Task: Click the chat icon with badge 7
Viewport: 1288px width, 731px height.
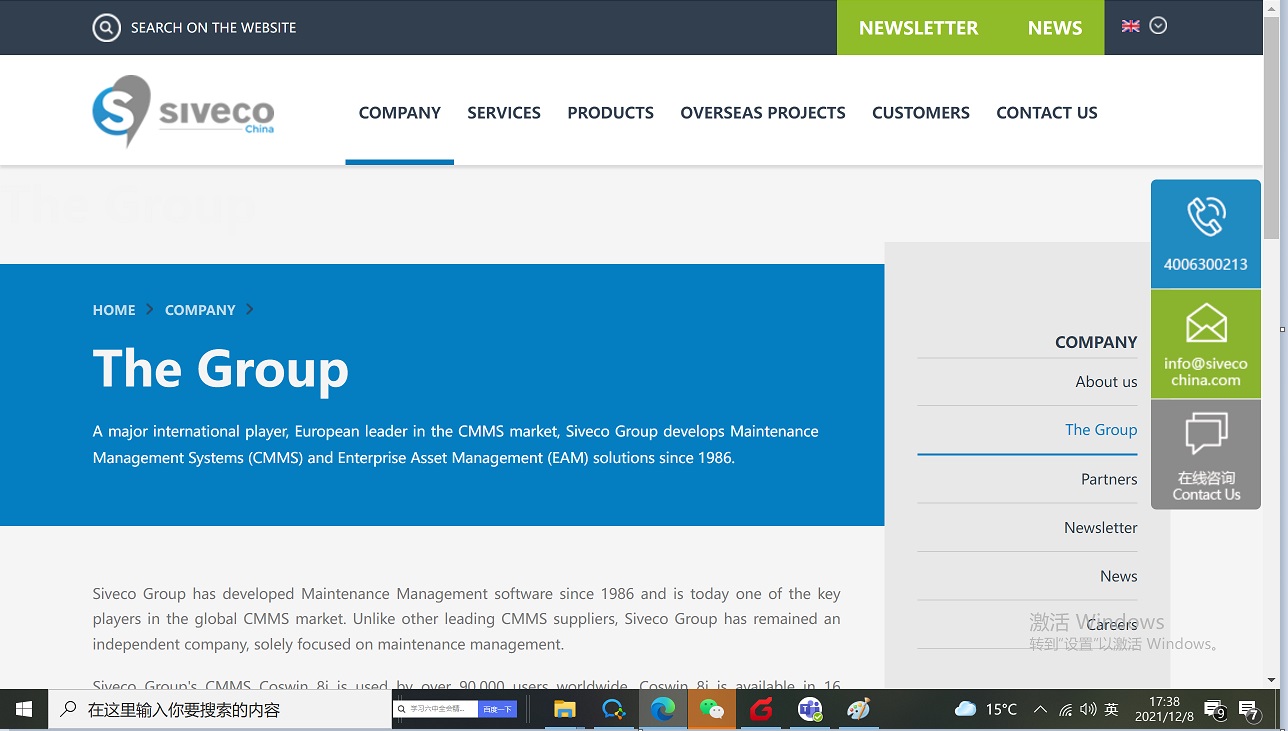Action: tap(1249, 710)
